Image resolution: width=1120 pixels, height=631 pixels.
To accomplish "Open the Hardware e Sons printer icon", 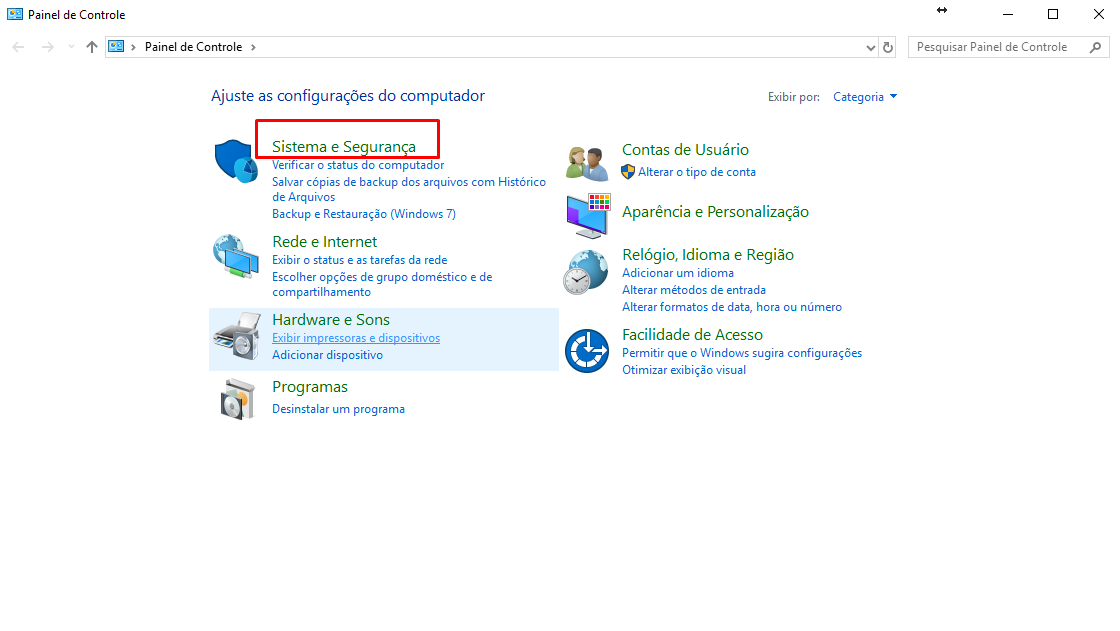I will (237, 336).
